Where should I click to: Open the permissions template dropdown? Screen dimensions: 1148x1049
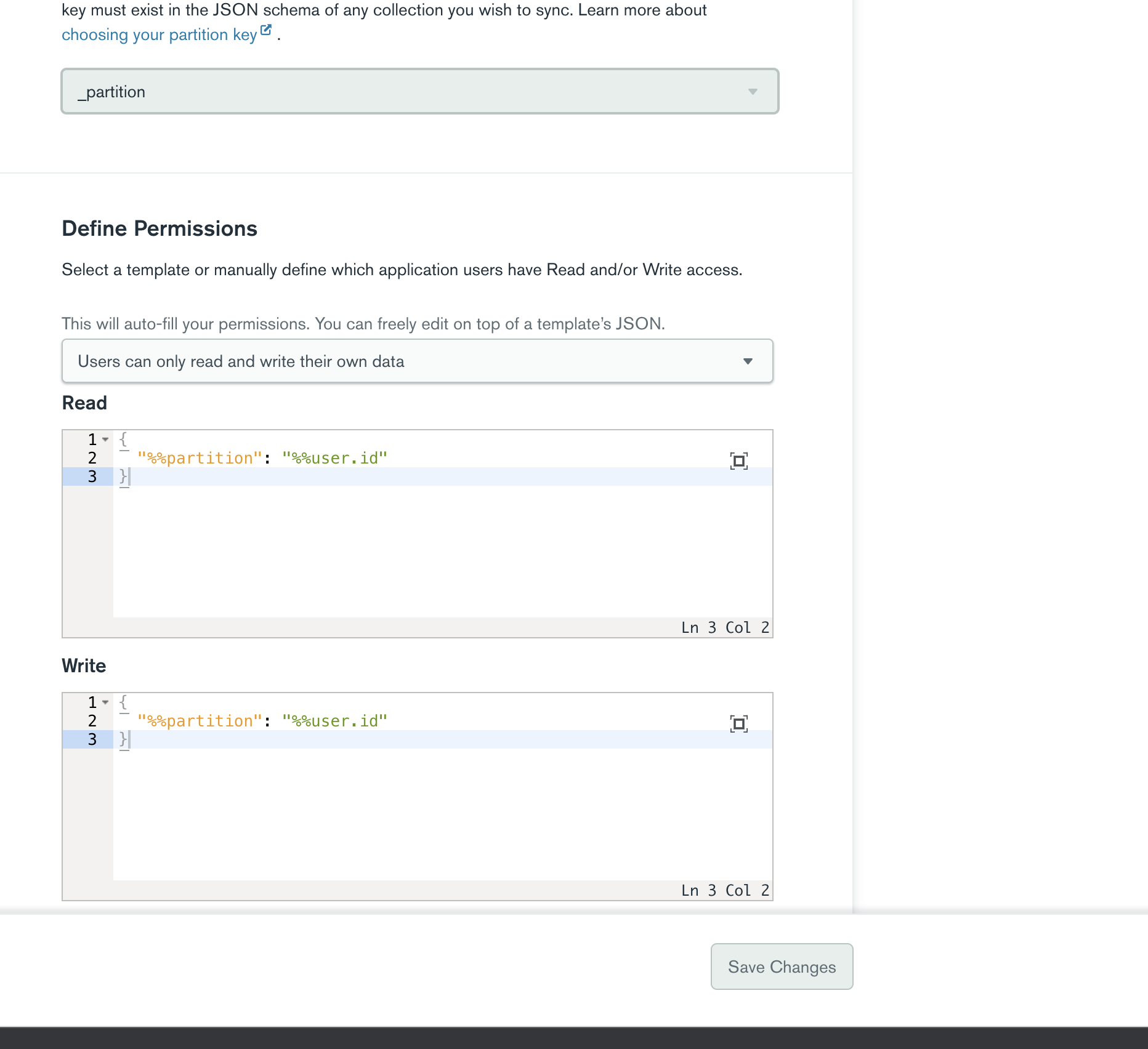tap(418, 361)
